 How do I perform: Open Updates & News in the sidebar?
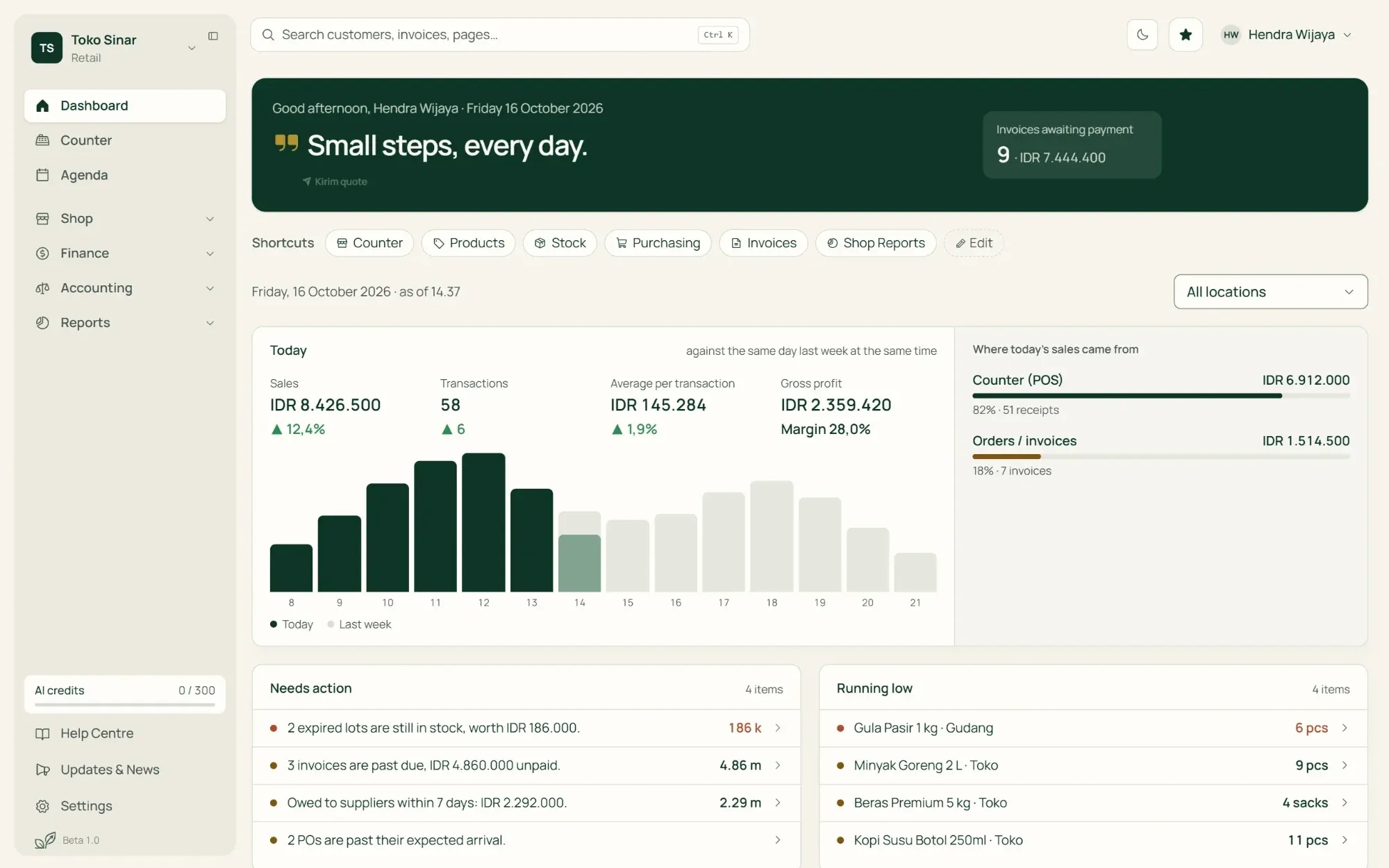coord(125,770)
